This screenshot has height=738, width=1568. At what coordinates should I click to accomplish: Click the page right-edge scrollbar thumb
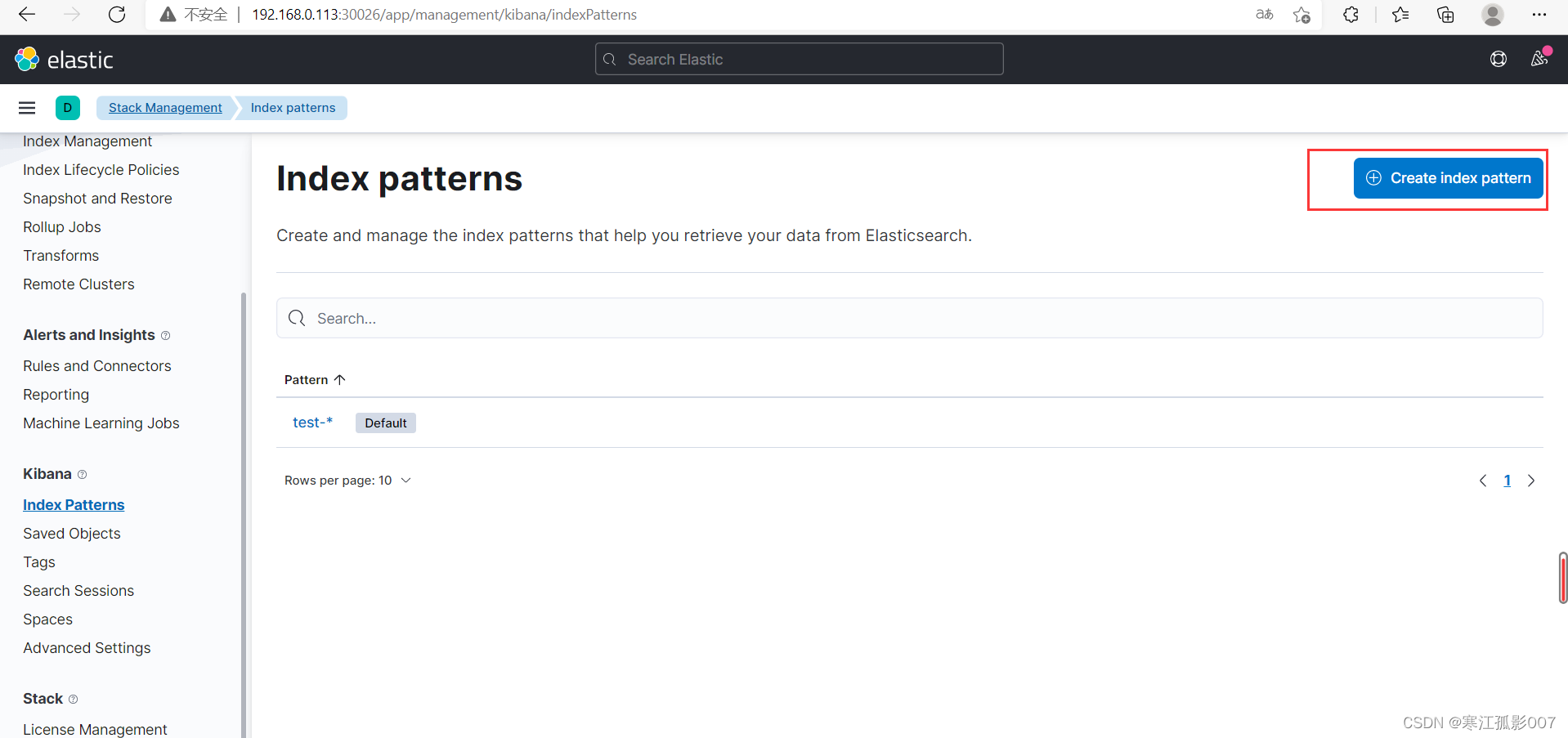tap(1563, 578)
